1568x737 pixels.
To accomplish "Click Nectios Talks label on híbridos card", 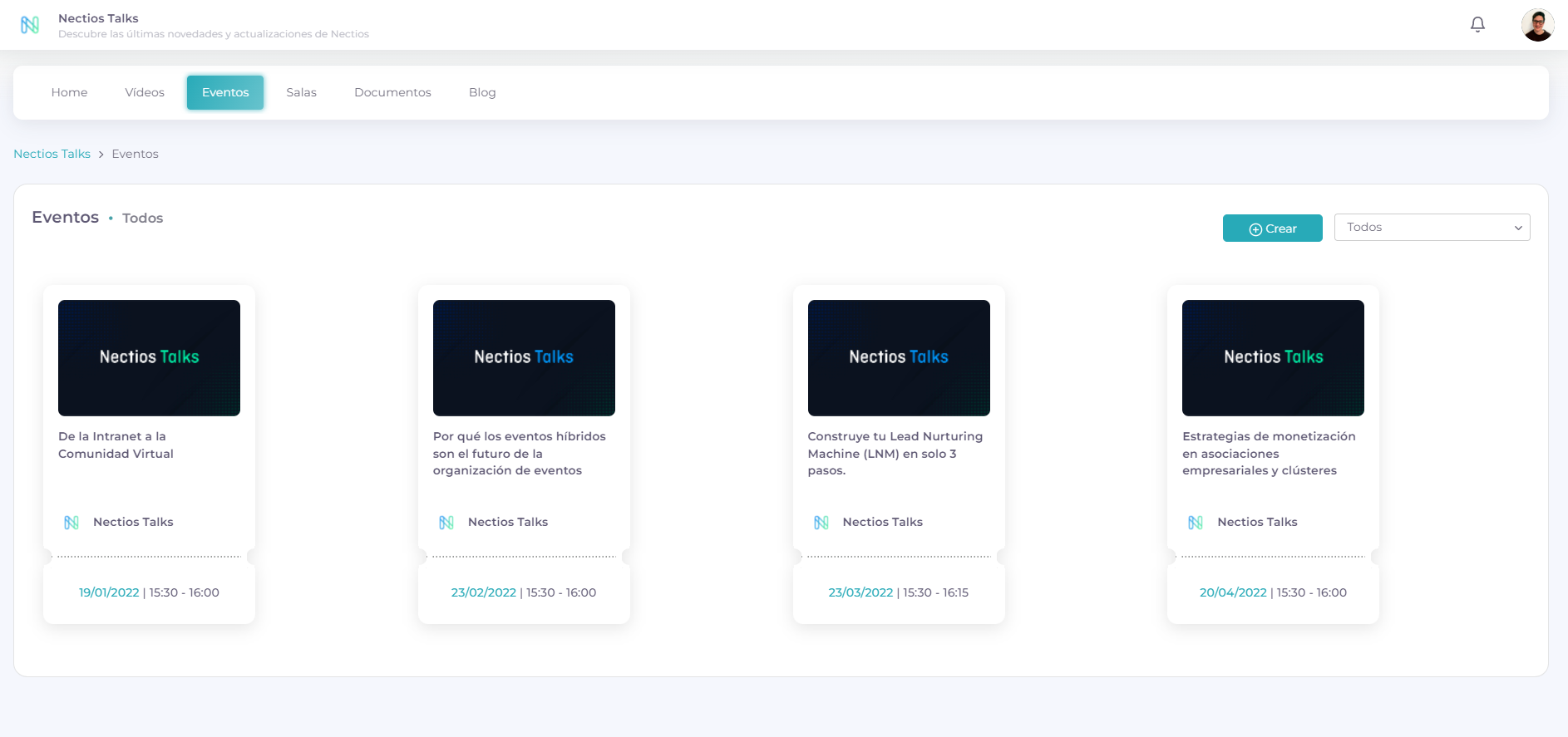I will (508, 522).
